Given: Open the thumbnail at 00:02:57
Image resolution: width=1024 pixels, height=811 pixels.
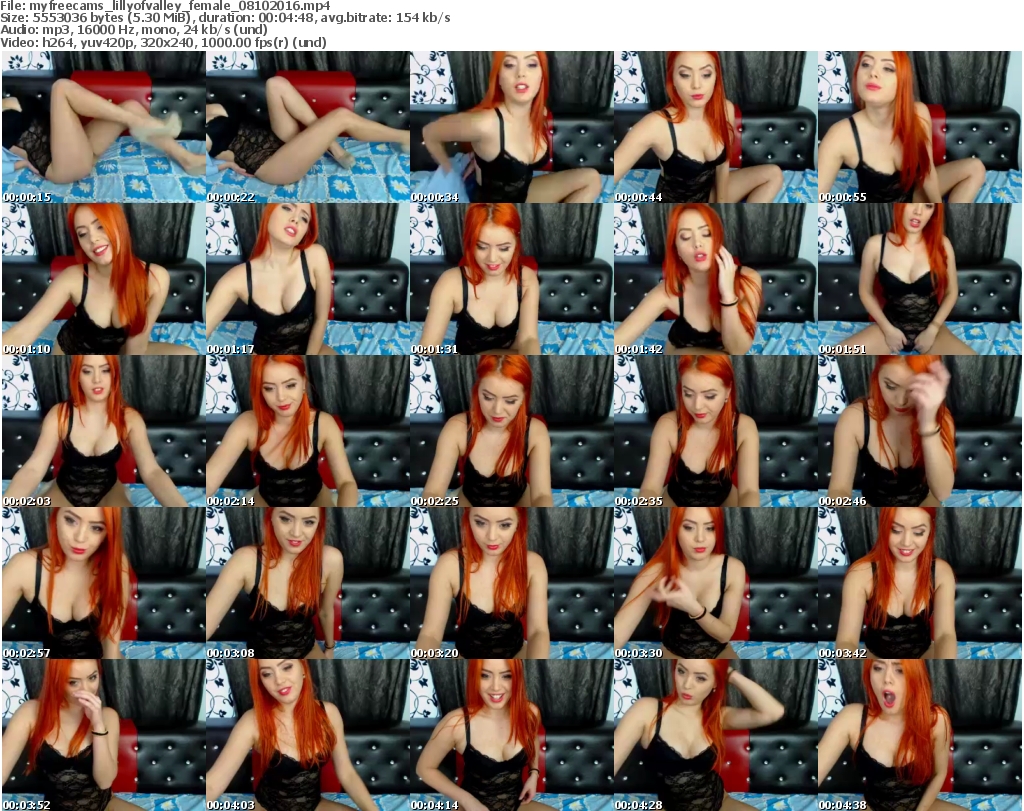Looking at the screenshot, I should 103,583.
